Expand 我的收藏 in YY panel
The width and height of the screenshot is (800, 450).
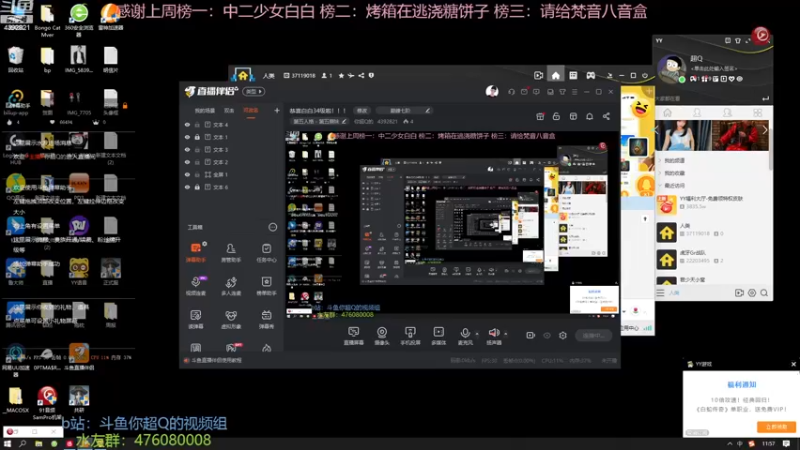(x=673, y=173)
